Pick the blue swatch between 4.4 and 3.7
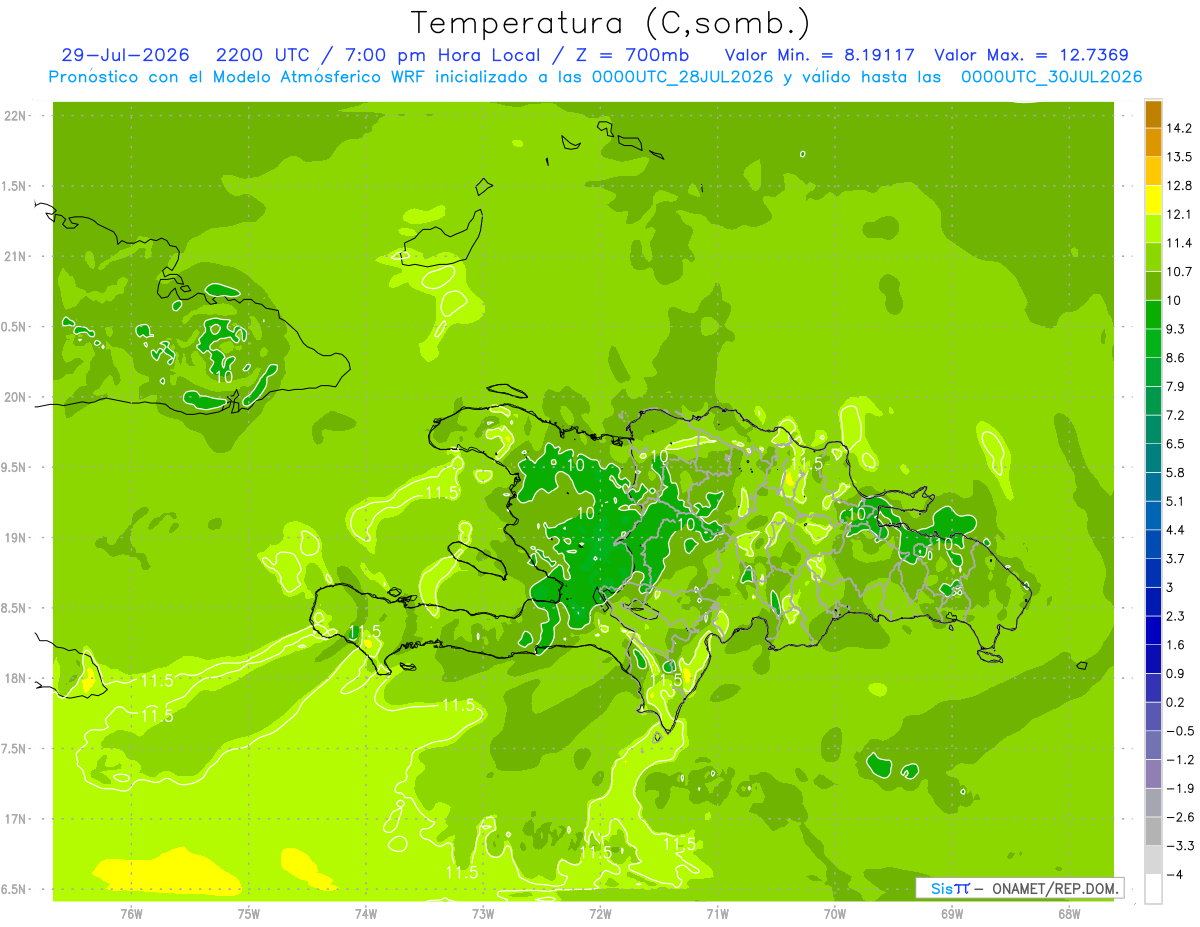 (1153, 544)
